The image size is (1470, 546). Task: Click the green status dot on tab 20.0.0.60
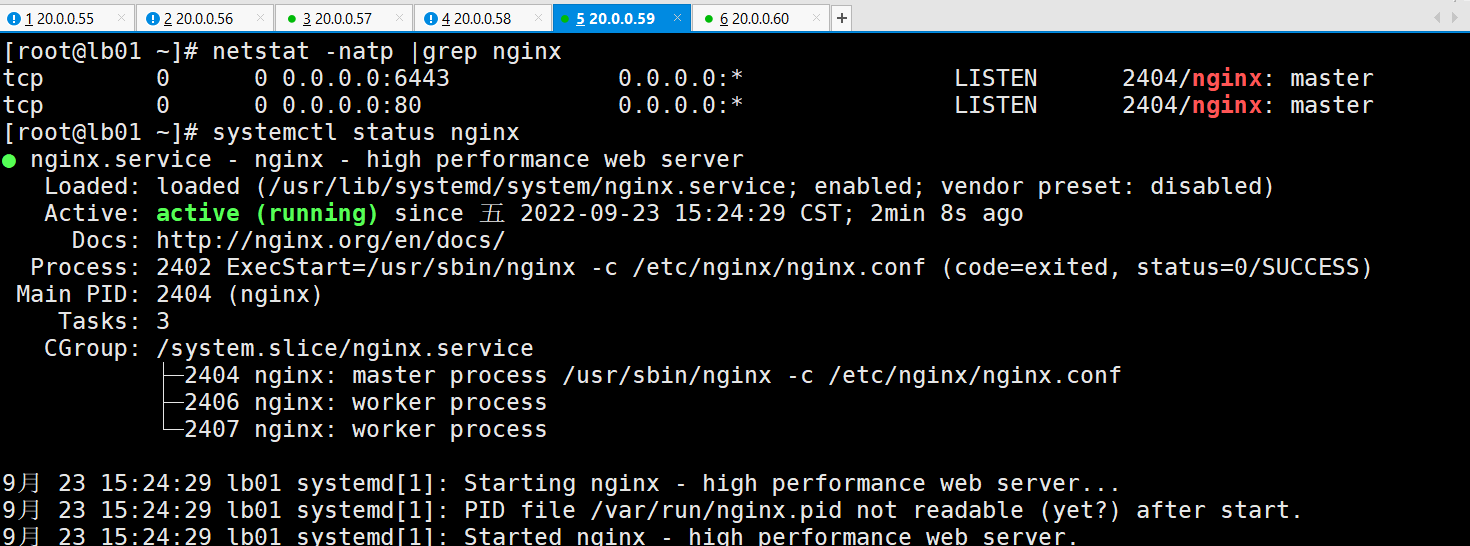(707, 19)
